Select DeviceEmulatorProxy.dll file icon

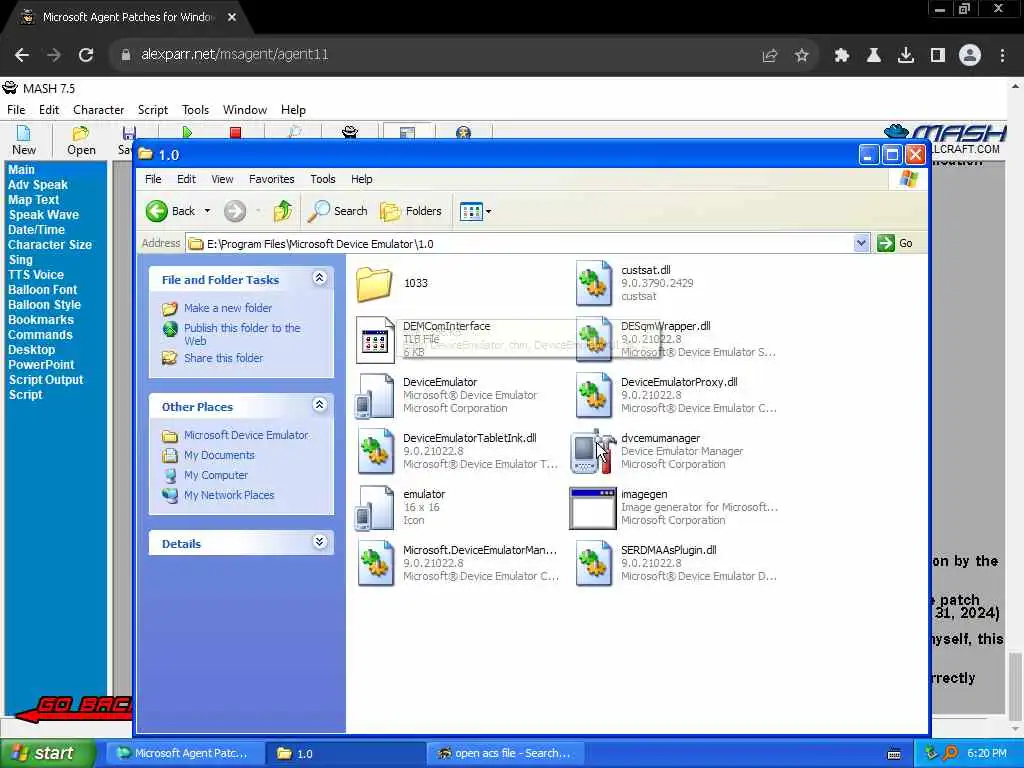pyautogui.click(x=594, y=395)
